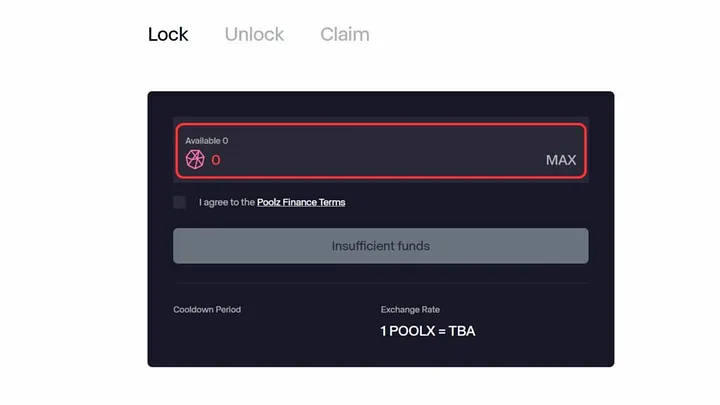Switch to the Unlock tab
The width and height of the screenshot is (720, 405).
coord(254,34)
